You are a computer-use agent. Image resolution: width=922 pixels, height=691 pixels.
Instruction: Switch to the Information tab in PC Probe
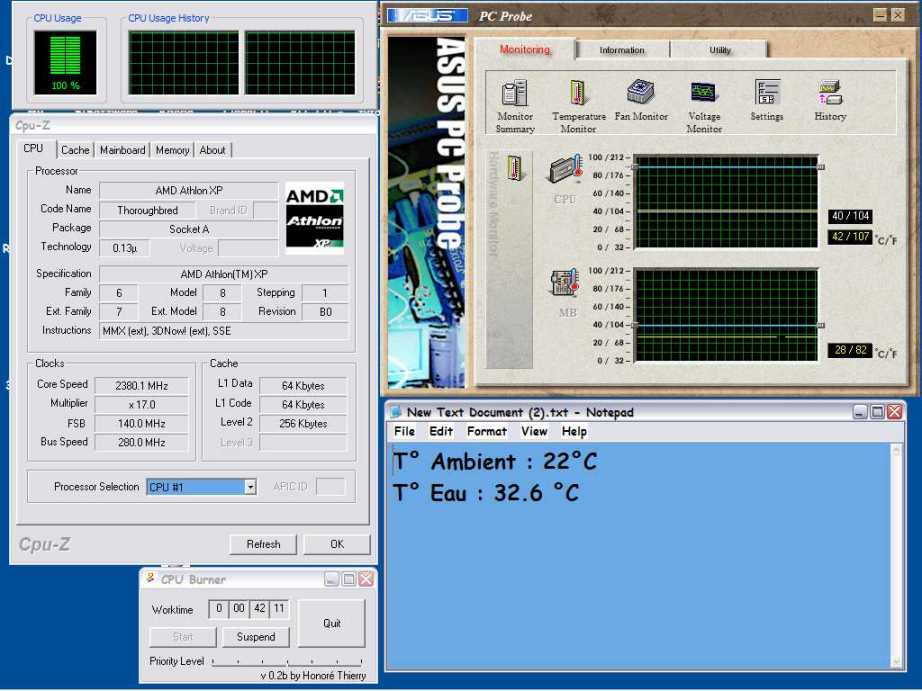click(x=622, y=50)
